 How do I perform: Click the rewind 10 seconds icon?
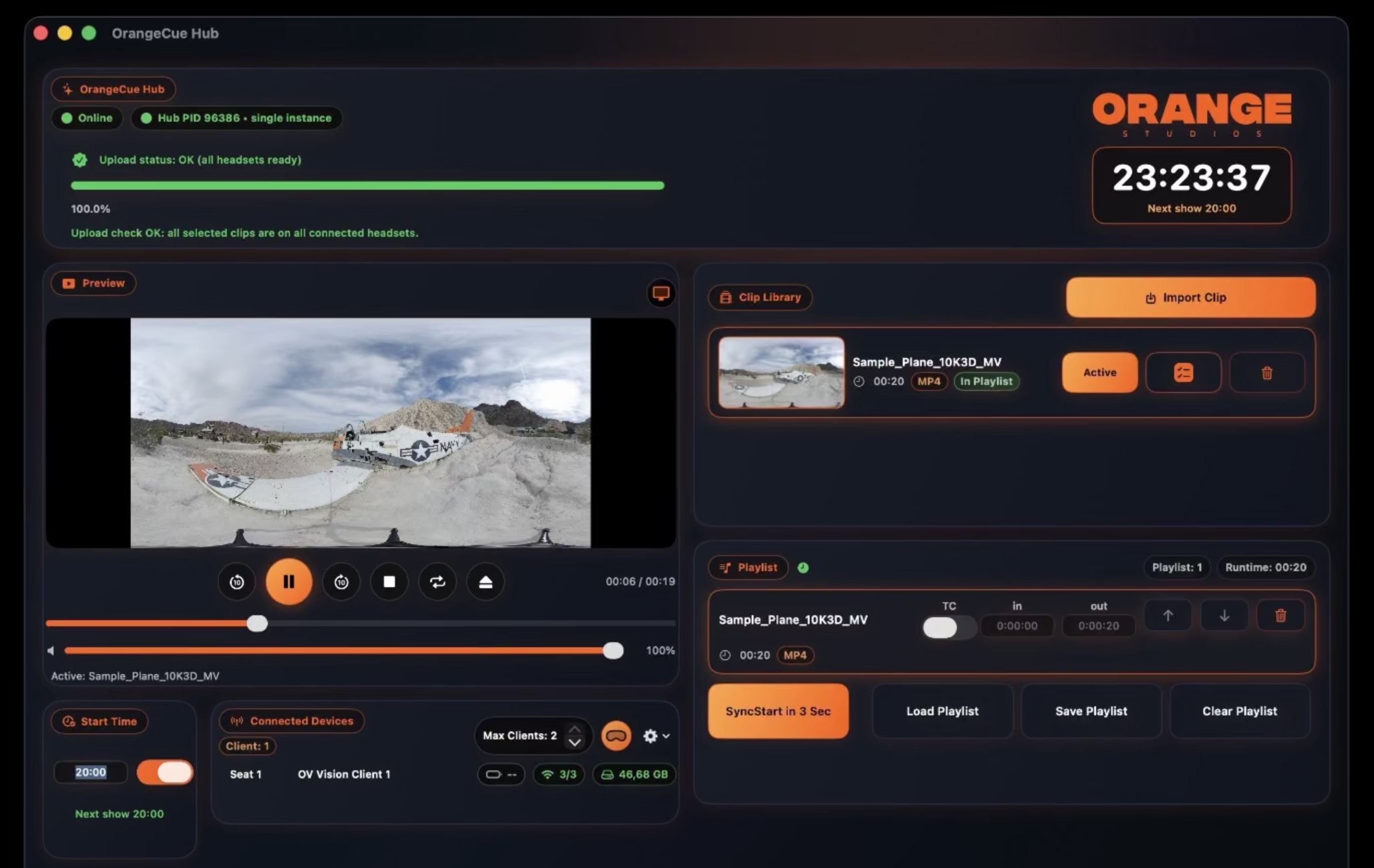coord(236,582)
